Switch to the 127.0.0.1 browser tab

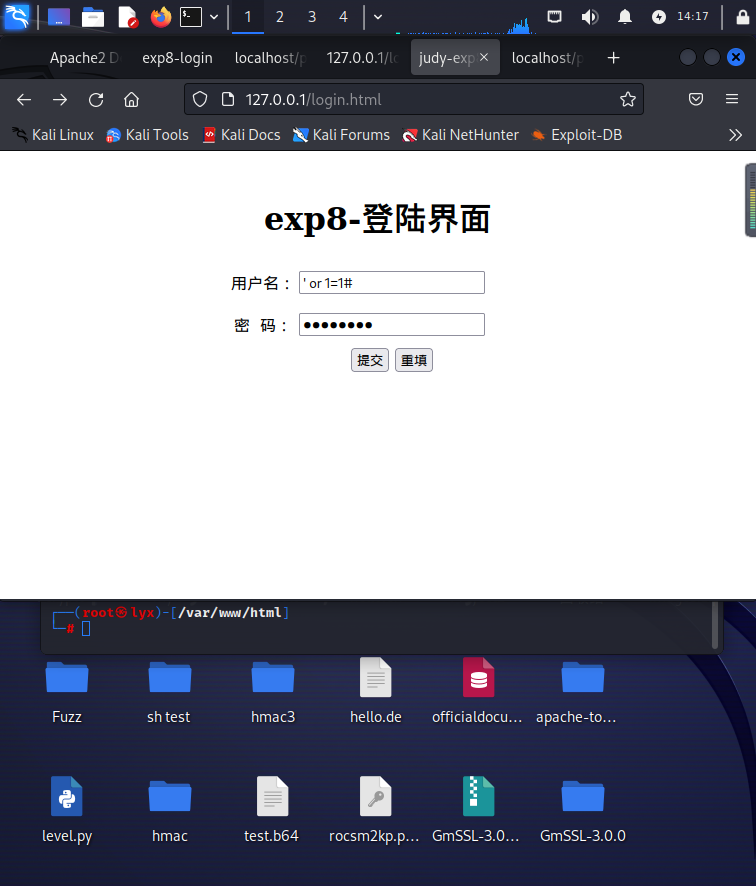363,58
